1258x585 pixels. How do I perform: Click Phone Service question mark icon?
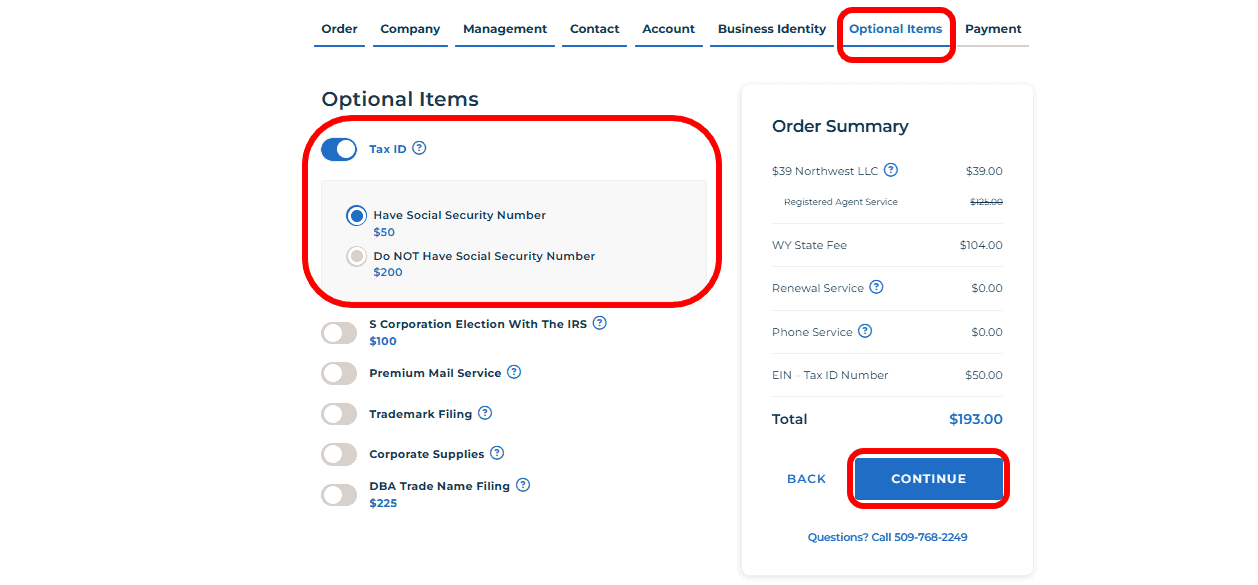865,331
